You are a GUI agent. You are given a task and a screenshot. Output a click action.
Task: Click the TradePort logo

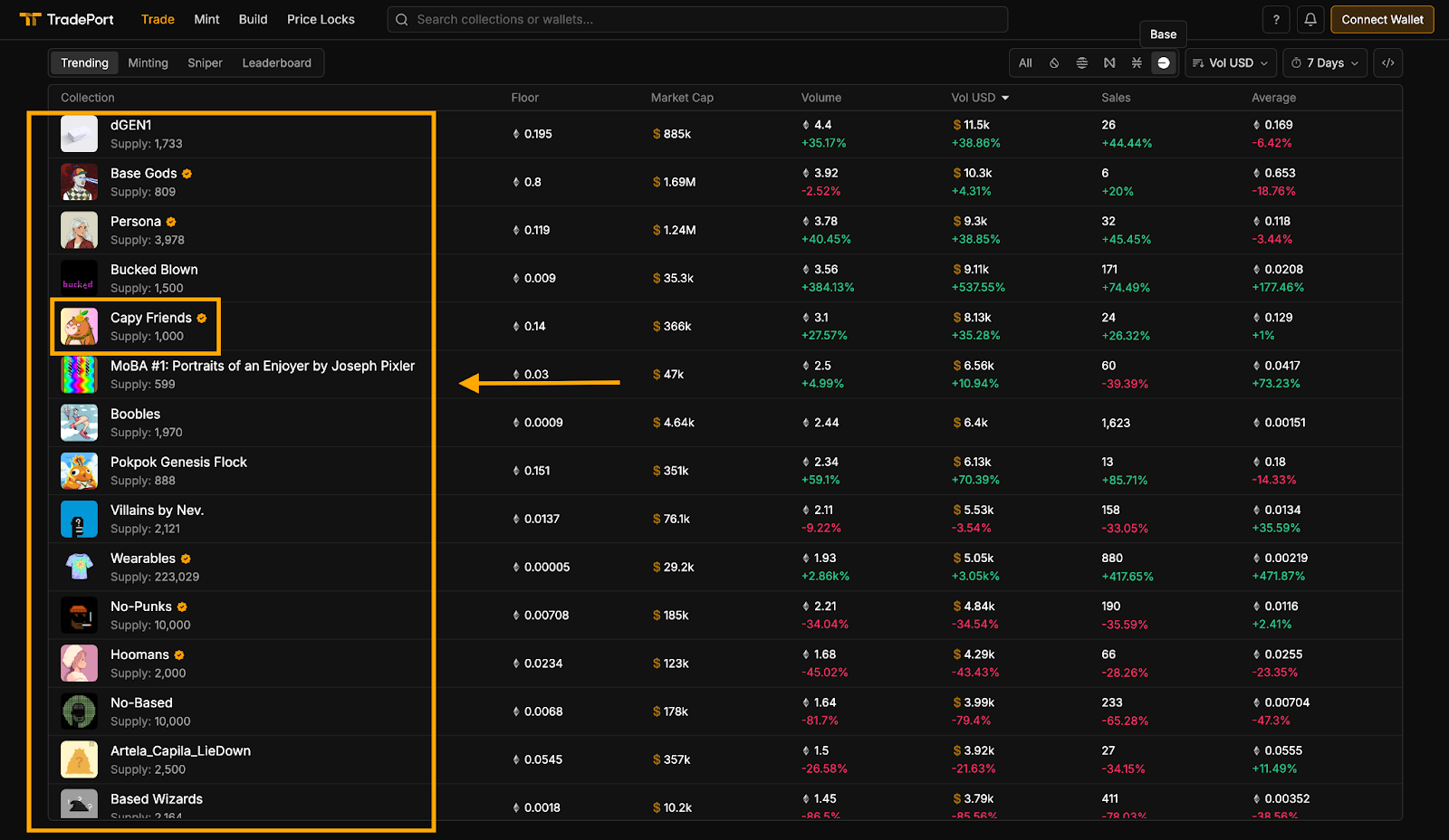65,19
